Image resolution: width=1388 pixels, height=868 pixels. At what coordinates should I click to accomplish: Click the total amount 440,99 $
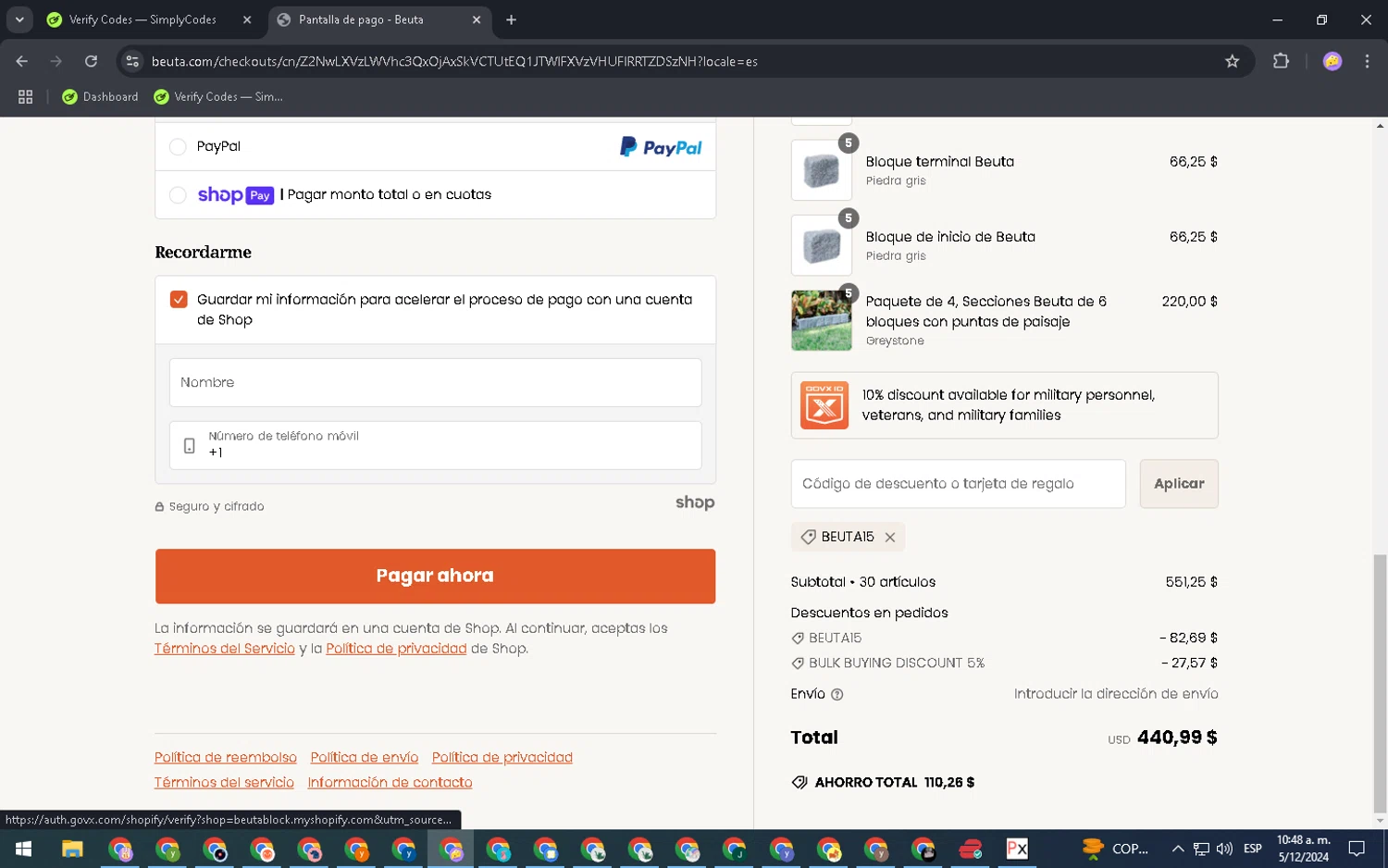point(1177,738)
